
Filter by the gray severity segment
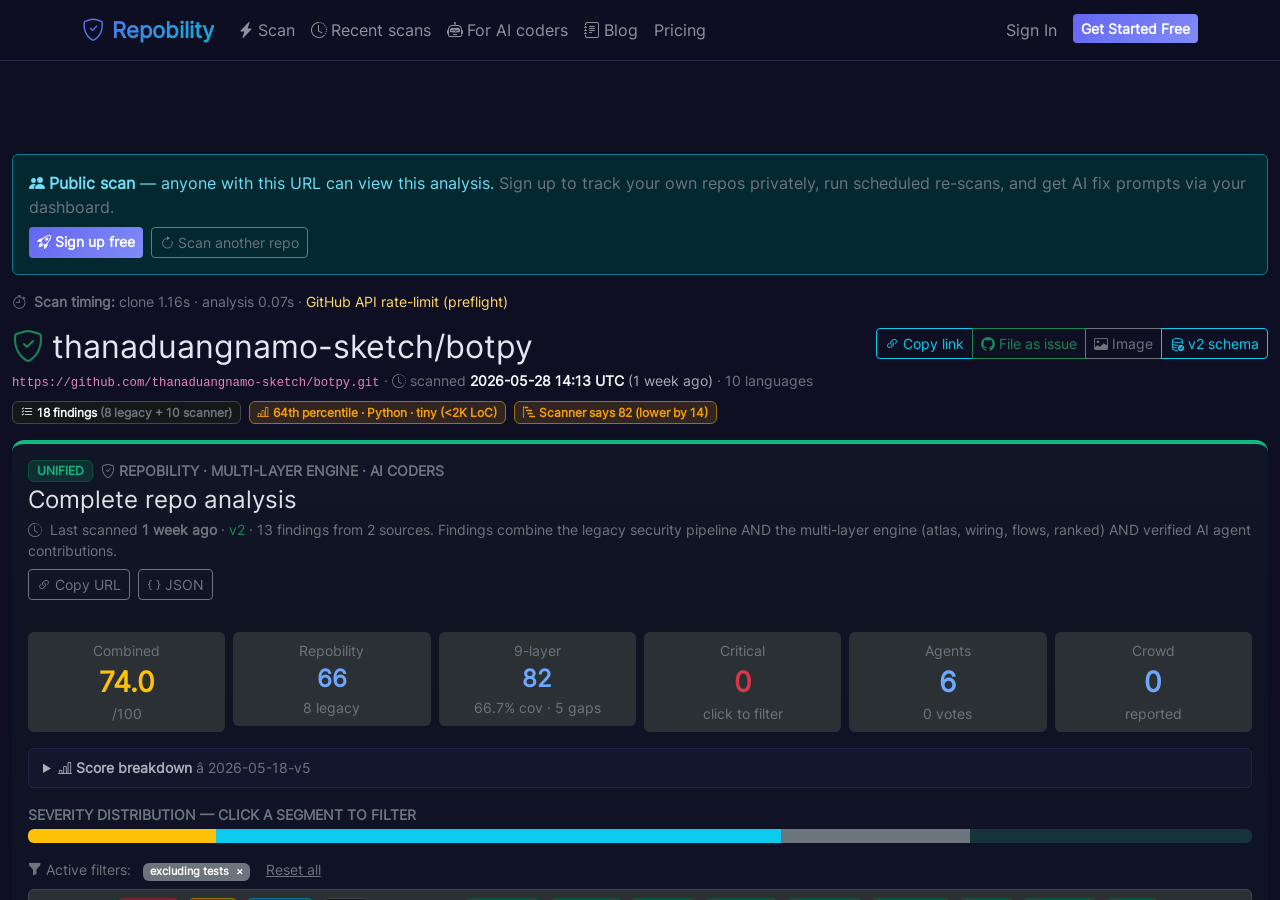click(875, 836)
